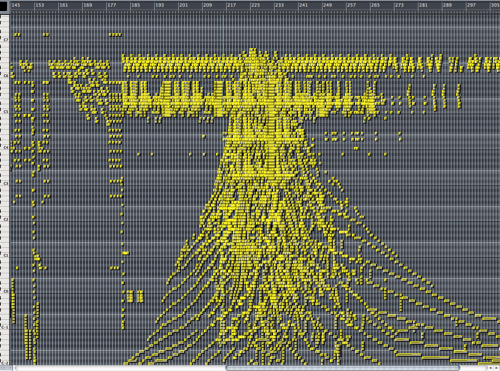
Task: Move playhead to bar 201
Action: [x=183, y=5]
